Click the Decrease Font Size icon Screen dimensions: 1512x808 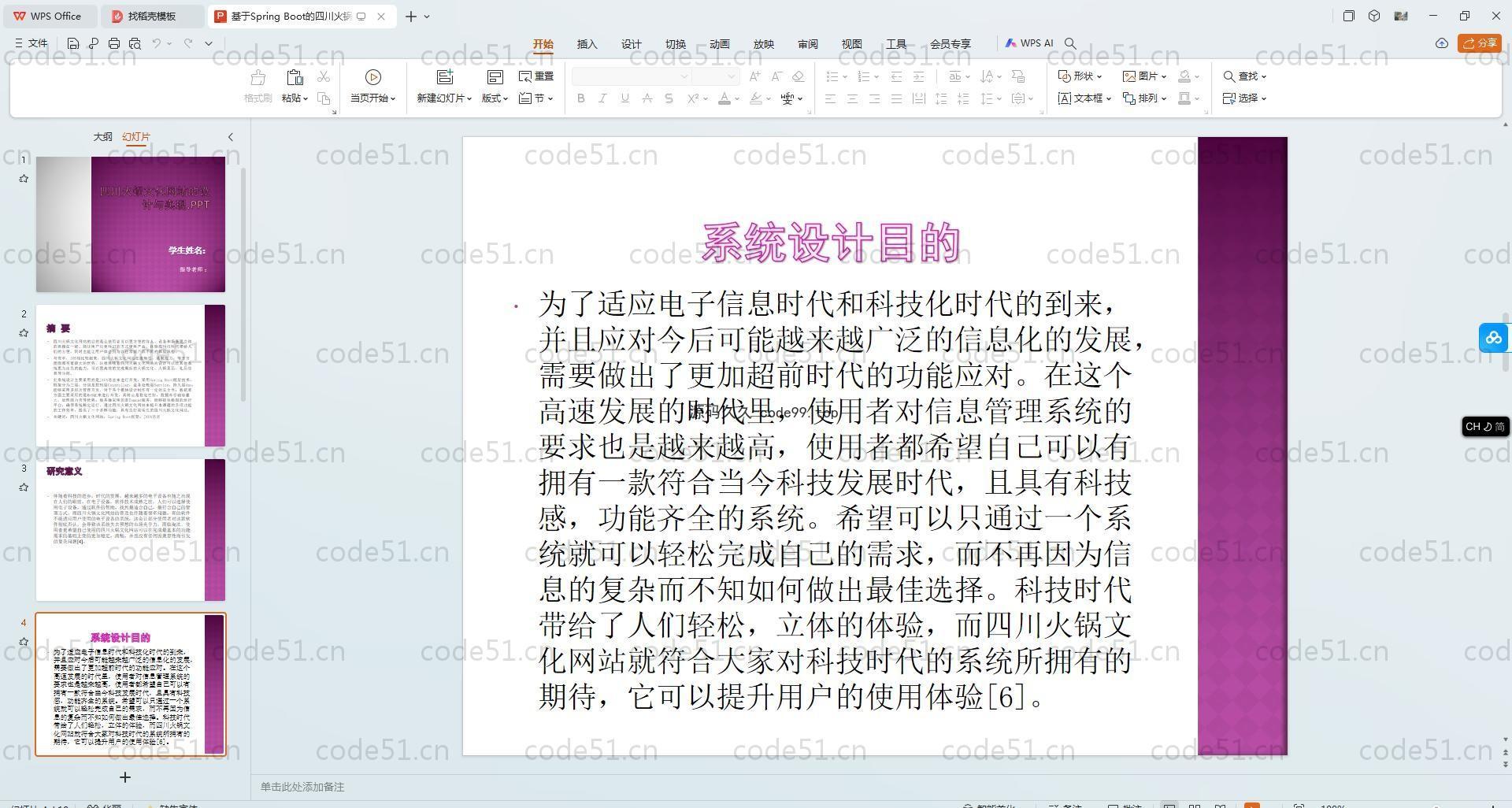776,76
